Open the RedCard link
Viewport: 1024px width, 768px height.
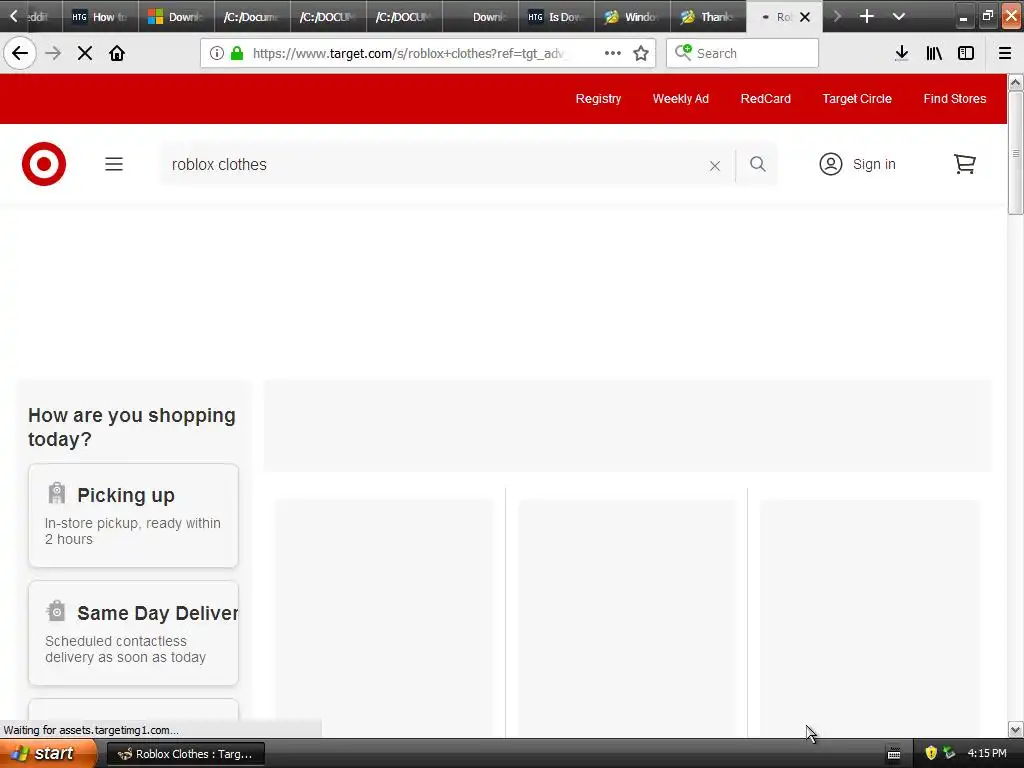click(x=765, y=99)
